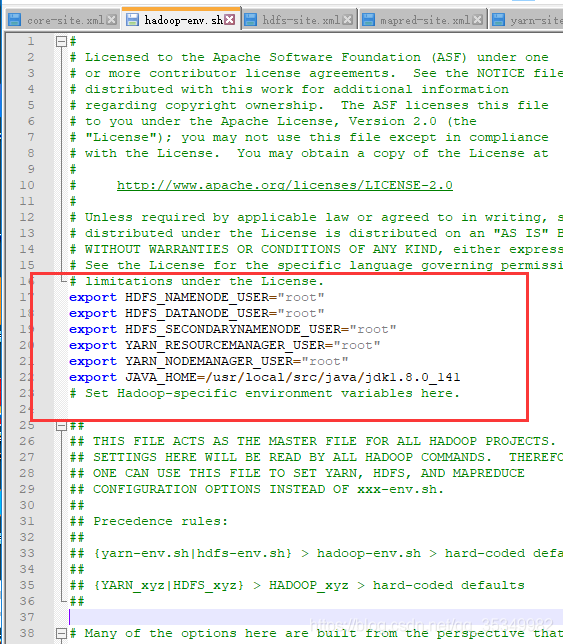Open the apache.org LICENSE-2.0 link

285,185
